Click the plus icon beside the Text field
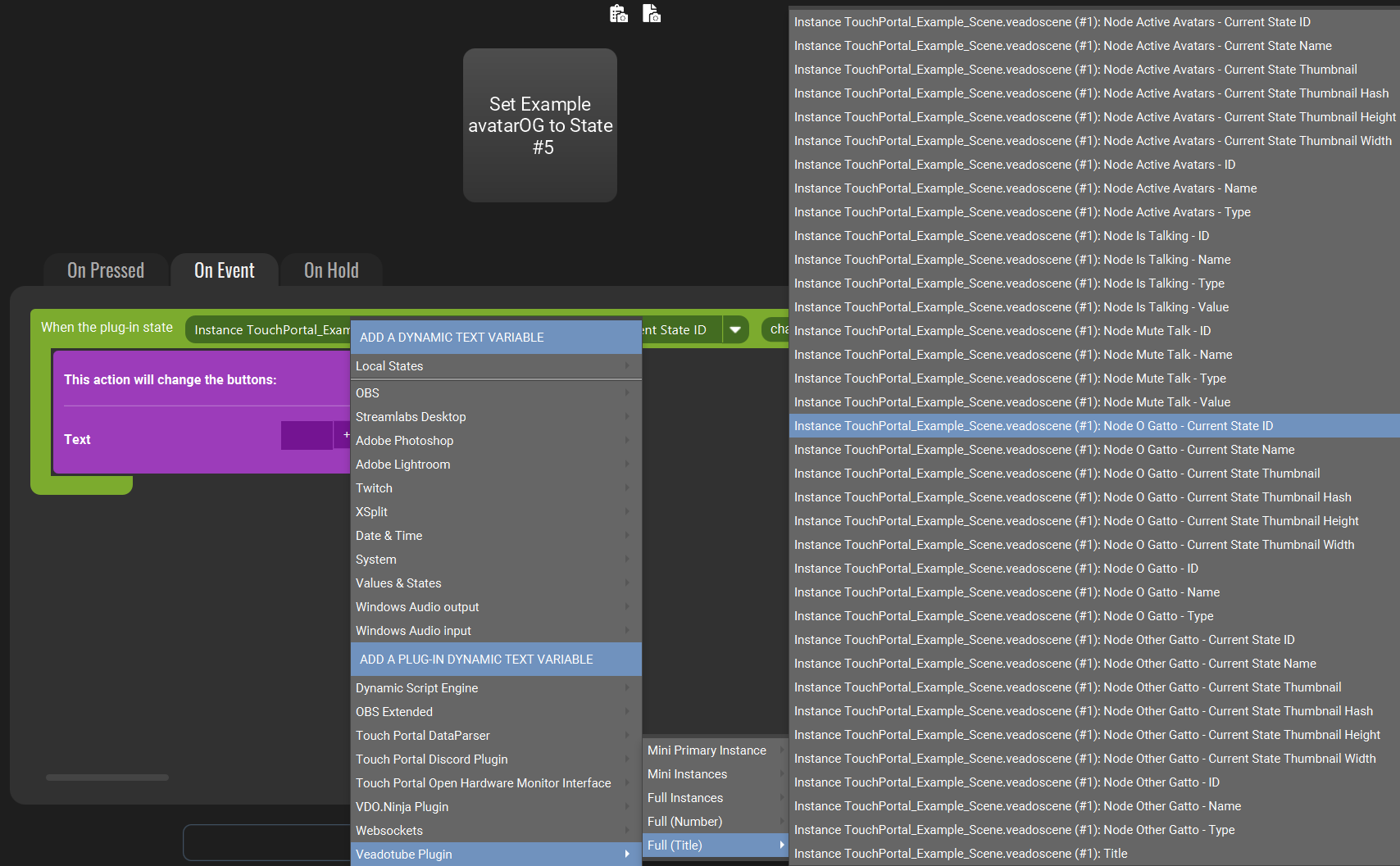This screenshot has height=866, width=1400. (x=346, y=435)
